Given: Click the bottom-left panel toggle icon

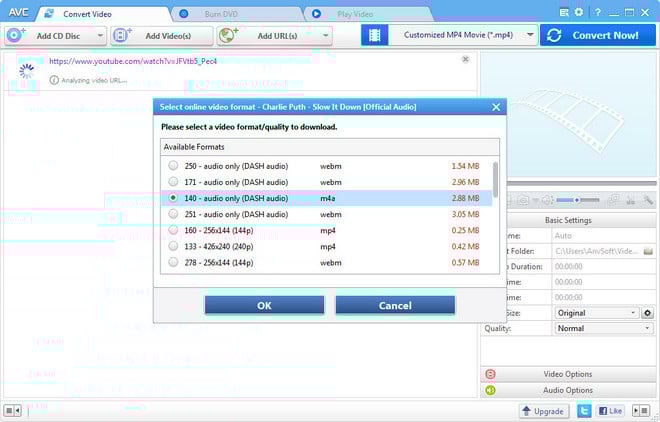Looking at the screenshot, I should [12, 410].
